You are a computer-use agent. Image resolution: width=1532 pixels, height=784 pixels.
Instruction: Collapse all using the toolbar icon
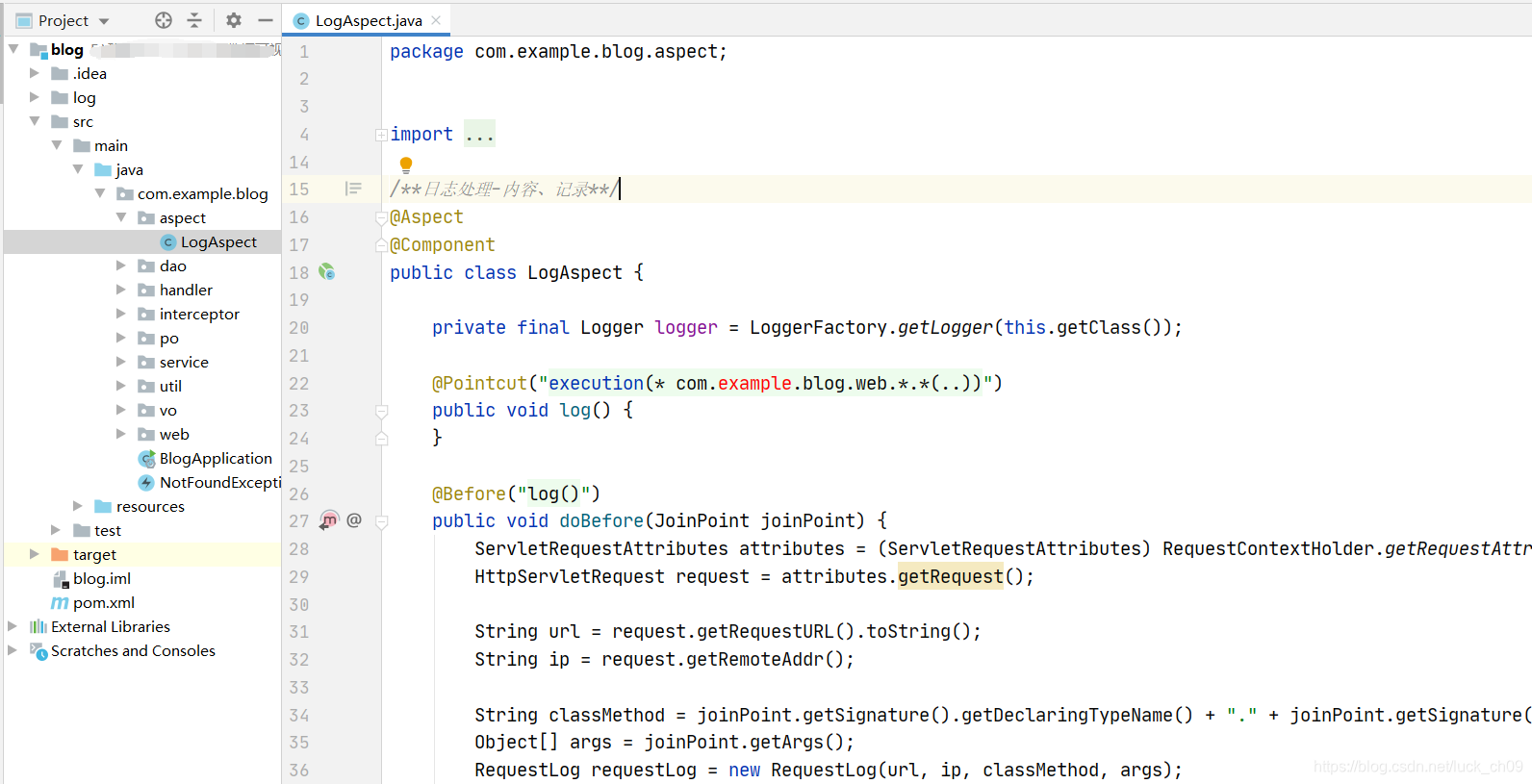click(x=194, y=20)
